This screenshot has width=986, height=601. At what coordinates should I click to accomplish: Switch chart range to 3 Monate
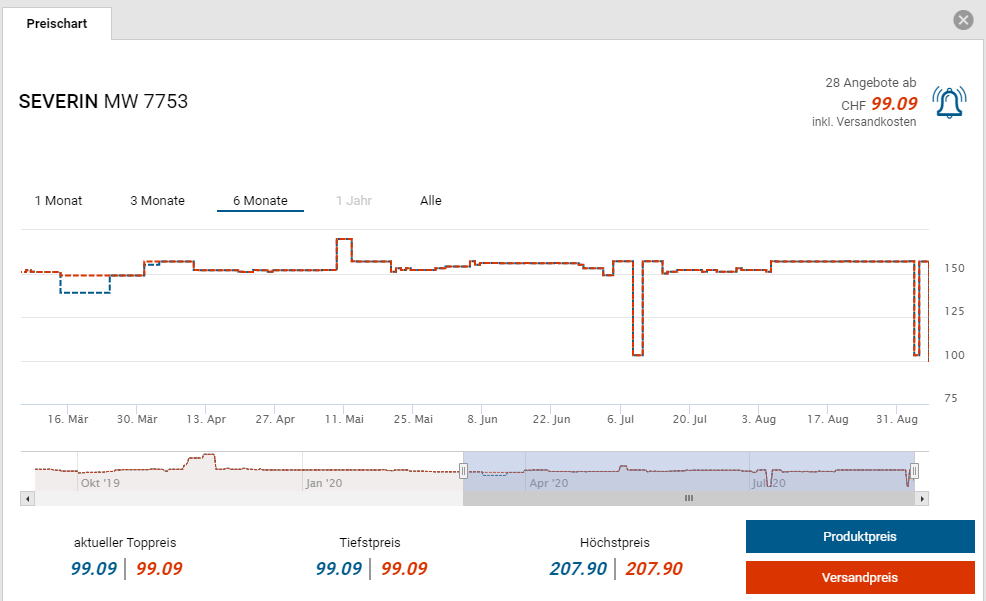click(157, 201)
